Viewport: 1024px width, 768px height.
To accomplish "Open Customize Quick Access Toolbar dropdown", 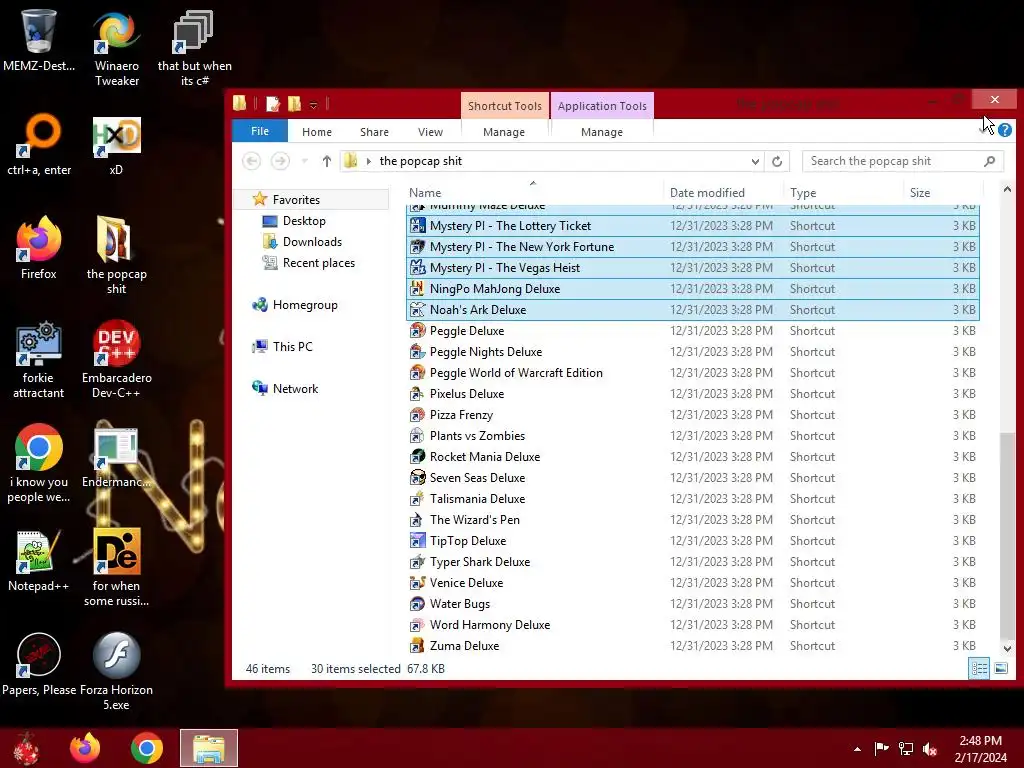I will pyautogui.click(x=313, y=105).
